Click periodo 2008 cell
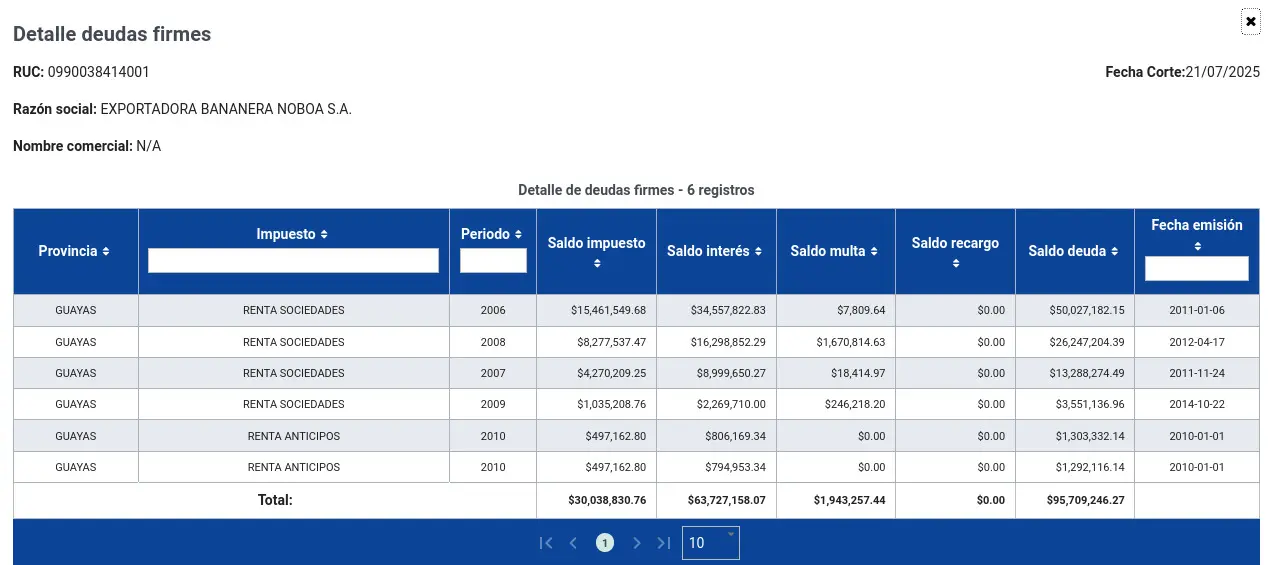This screenshot has width=1271, height=565. [493, 342]
